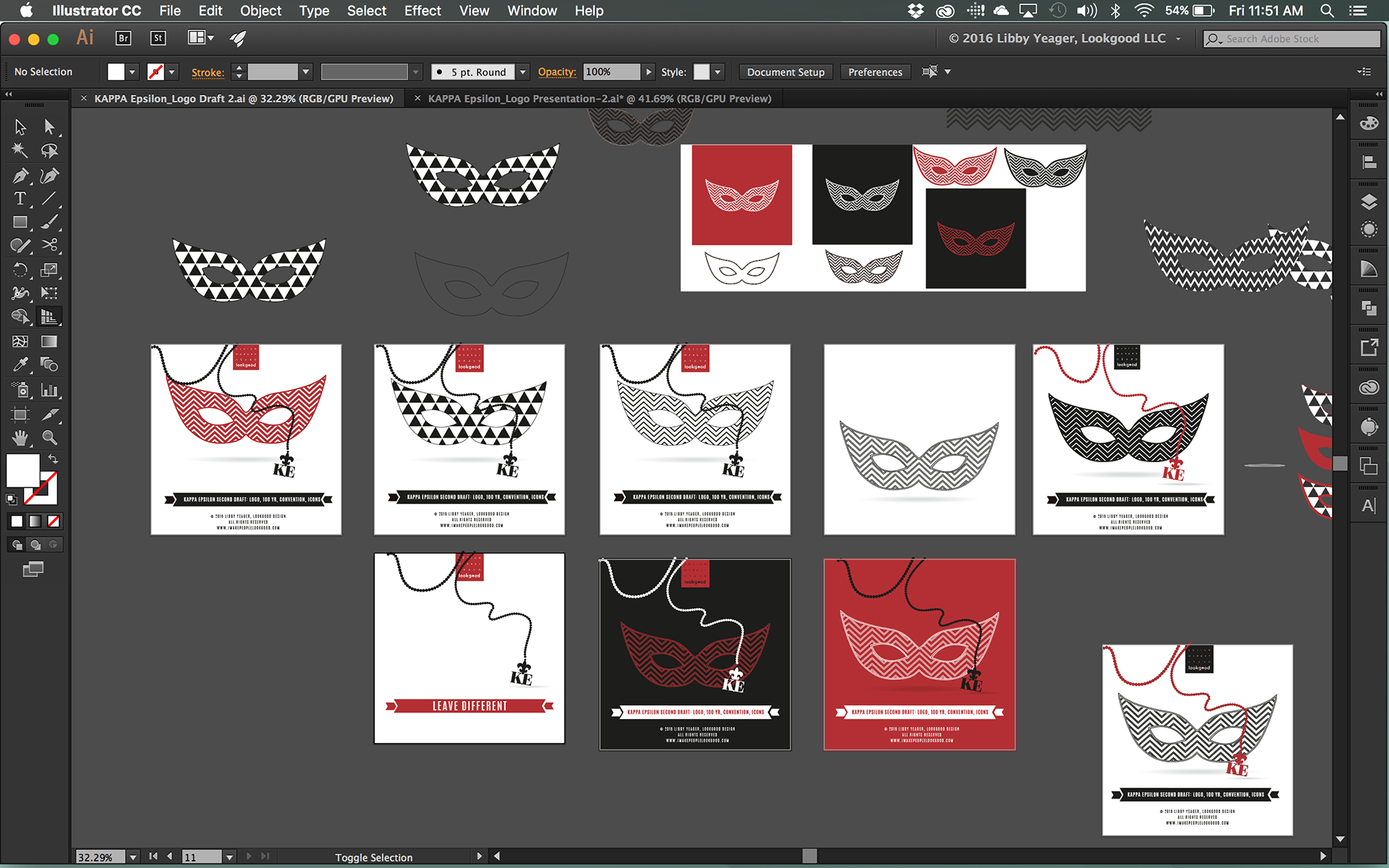Set paint mode to Gradient
This screenshot has width=1389, height=868.
(x=35, y=521)
